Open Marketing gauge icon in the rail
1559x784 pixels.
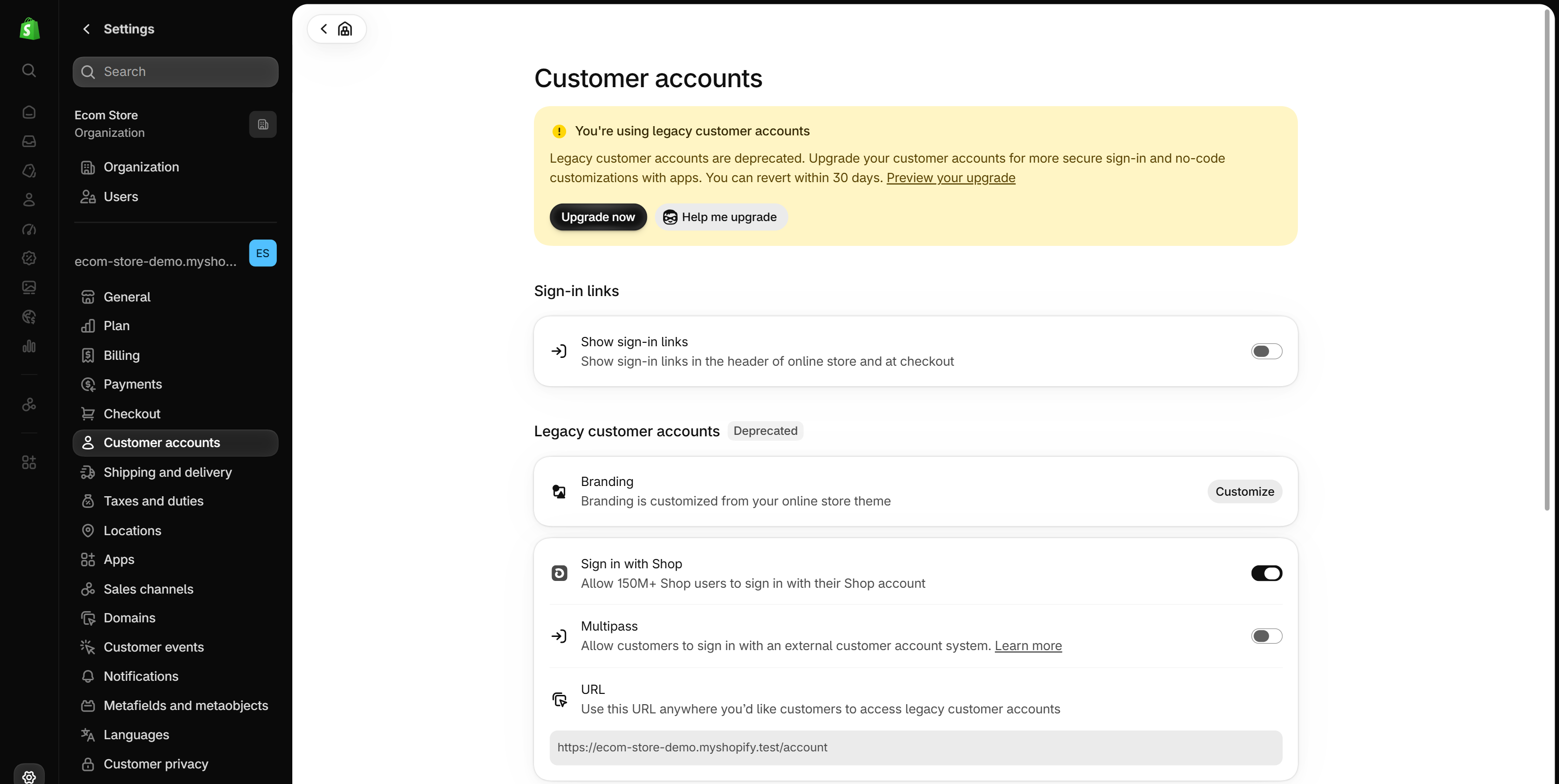(29, 229)
